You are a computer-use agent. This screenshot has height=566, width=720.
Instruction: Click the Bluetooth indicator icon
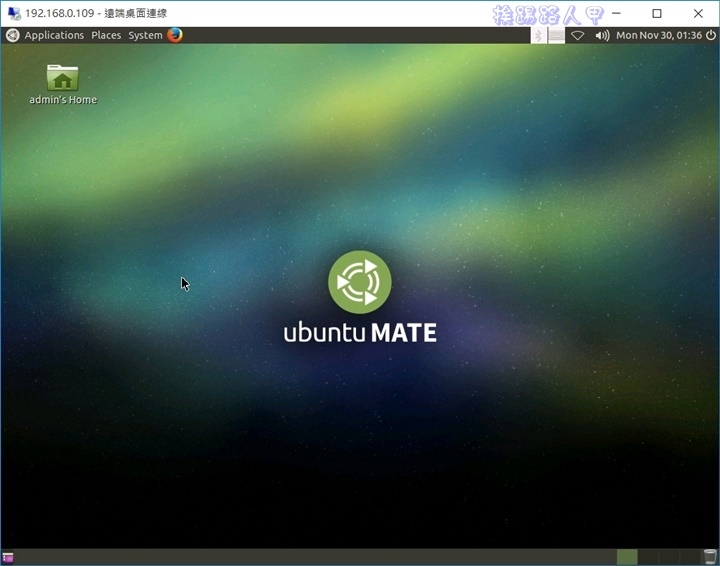[x=537, y=35]
